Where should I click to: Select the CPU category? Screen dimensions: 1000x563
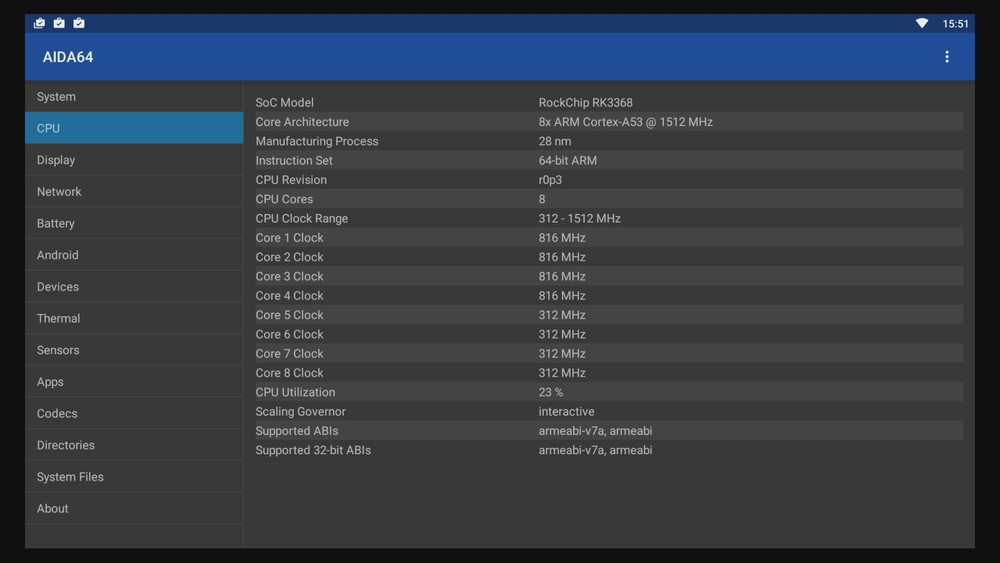[133, 128]
